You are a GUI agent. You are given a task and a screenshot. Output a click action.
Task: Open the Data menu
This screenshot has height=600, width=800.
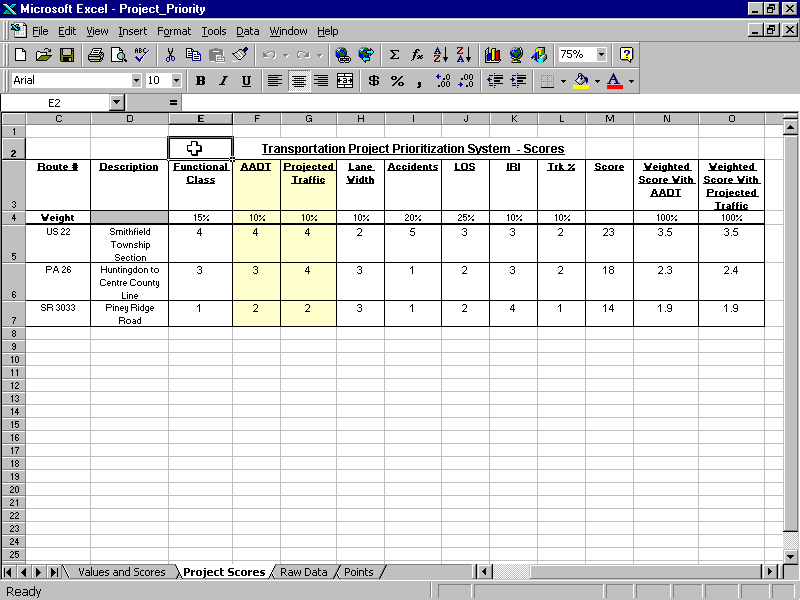coord(247,31)
